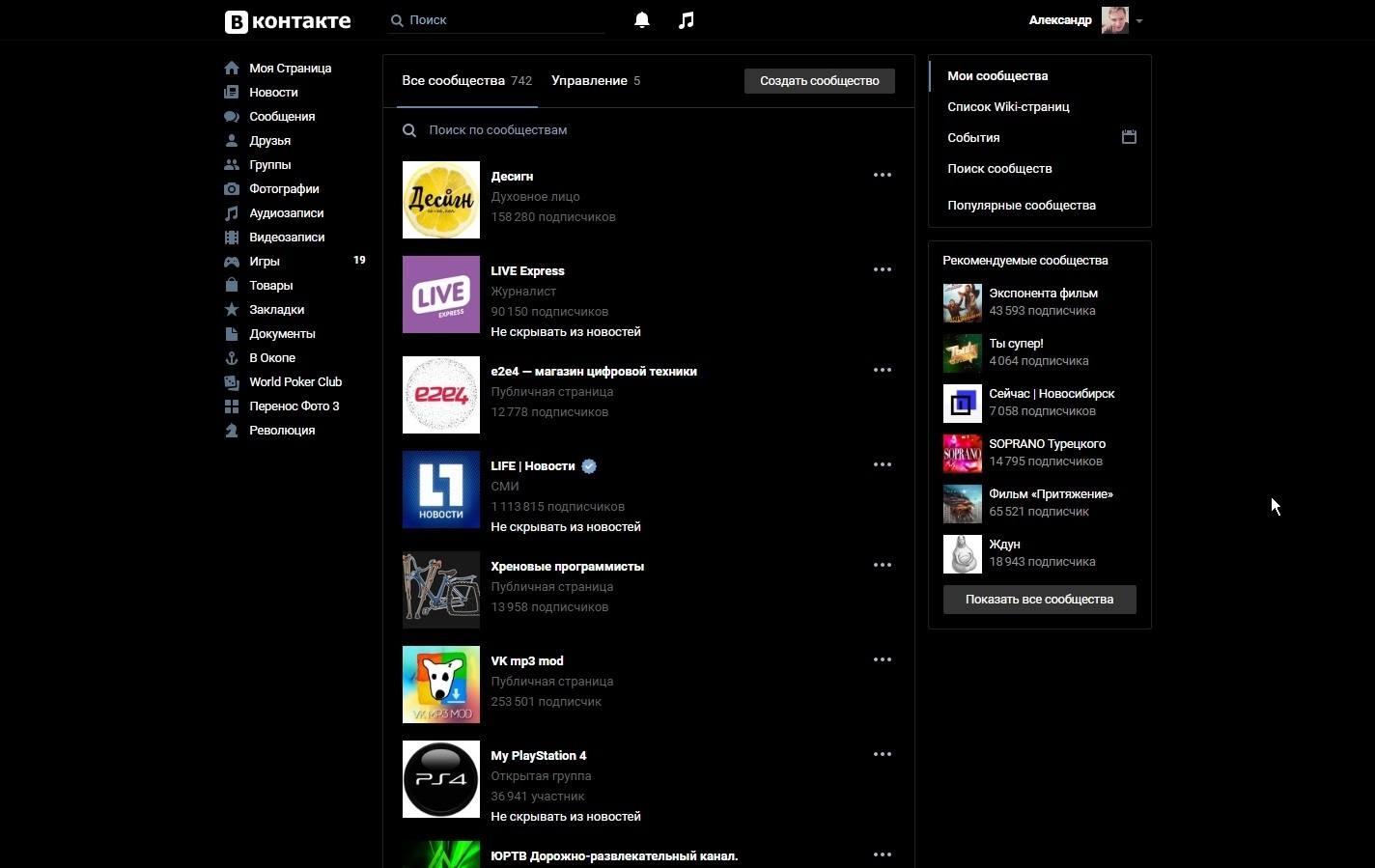Click the film icon beside Видеозаписи
This screenshot has height=868, width=1375.
232,237
